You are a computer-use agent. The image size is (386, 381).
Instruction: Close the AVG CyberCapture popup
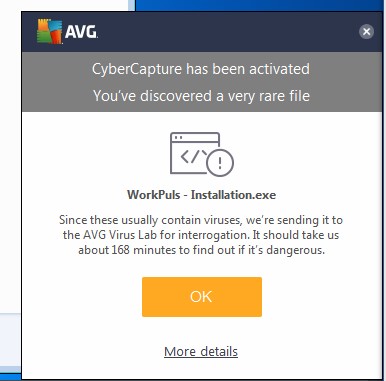point(366,32)
